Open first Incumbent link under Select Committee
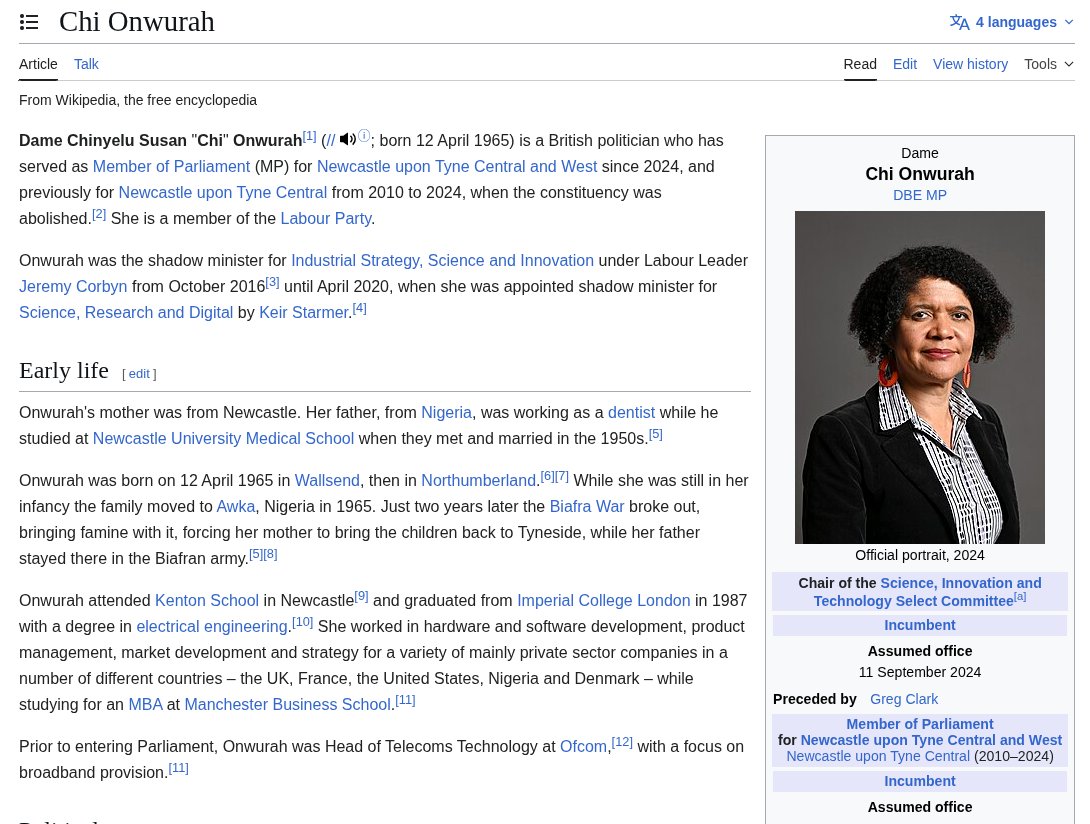The image size is (1090, 824). point(920,625)
